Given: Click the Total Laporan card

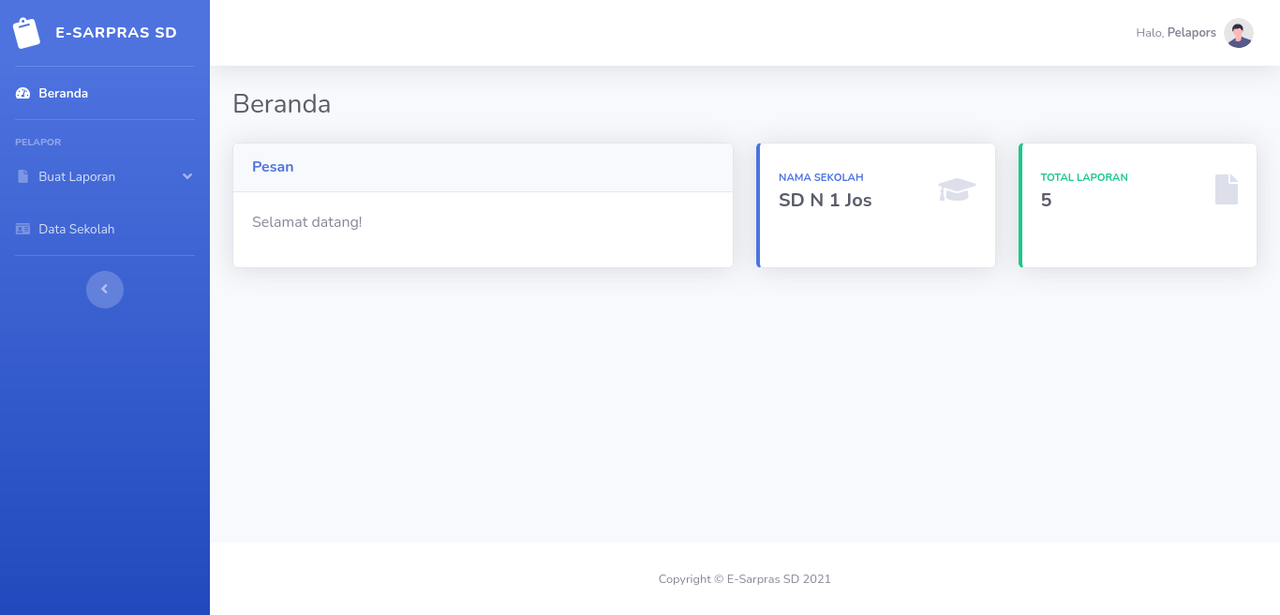Looking at the screenshot, I should pyautogui.click(x=1138, y=205).
